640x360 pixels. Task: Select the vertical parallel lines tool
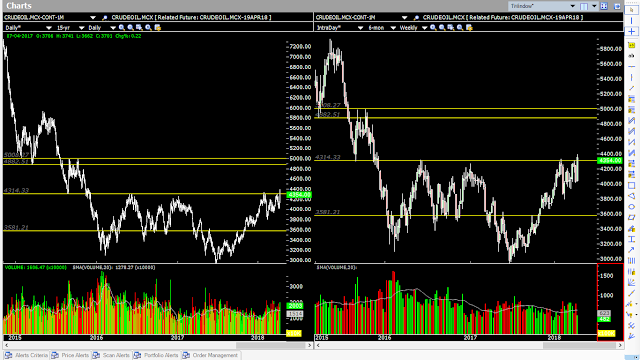(631, 261)
